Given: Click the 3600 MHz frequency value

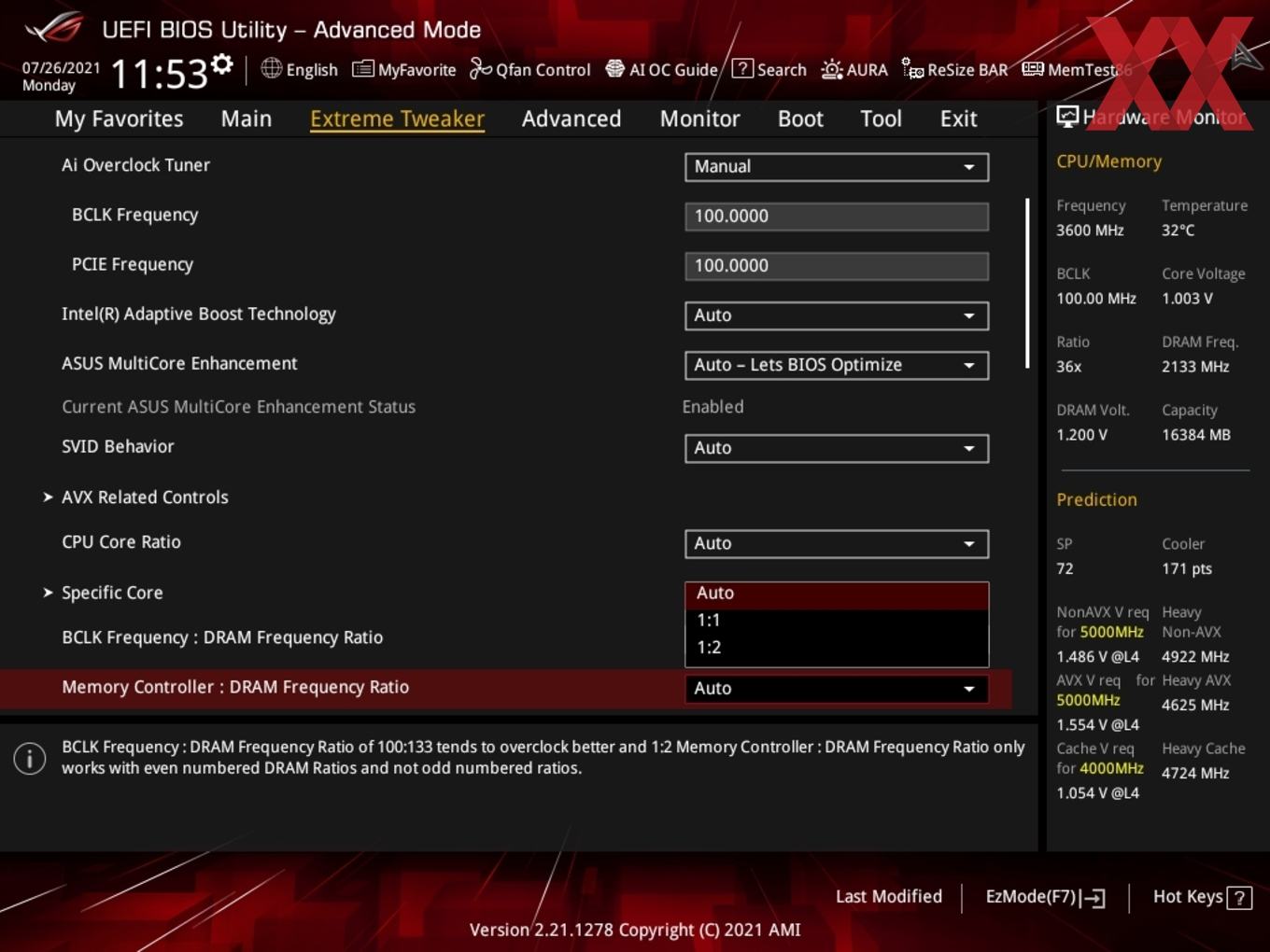Looking at the screenshot, I should (x=1090, y=230).
